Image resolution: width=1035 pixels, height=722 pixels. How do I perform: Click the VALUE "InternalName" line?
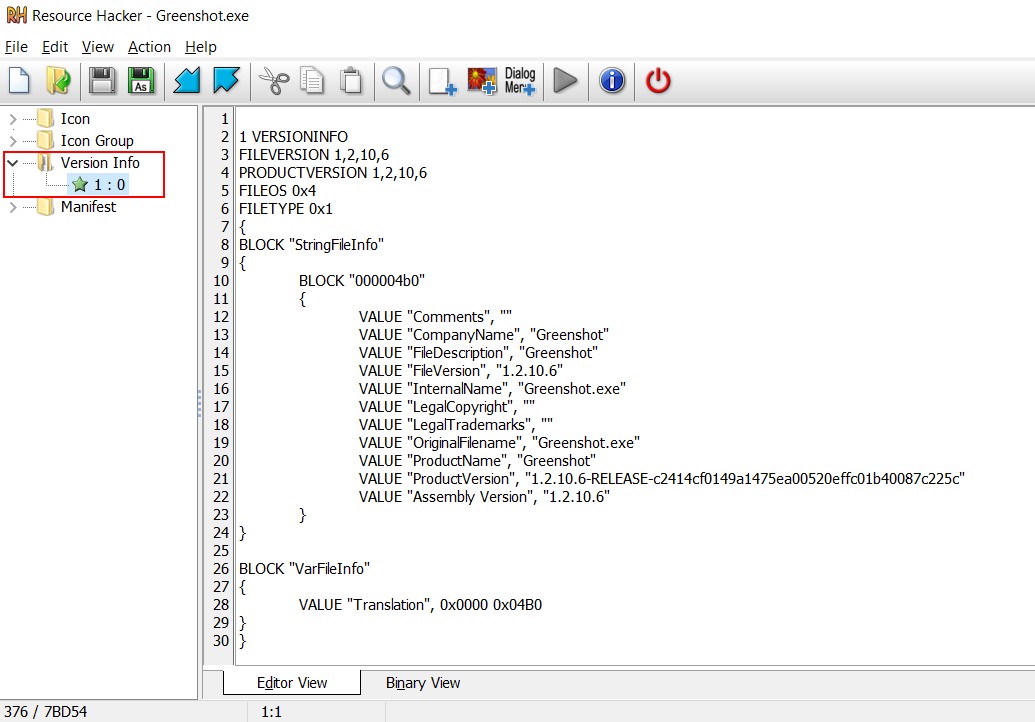coord(492,389)
